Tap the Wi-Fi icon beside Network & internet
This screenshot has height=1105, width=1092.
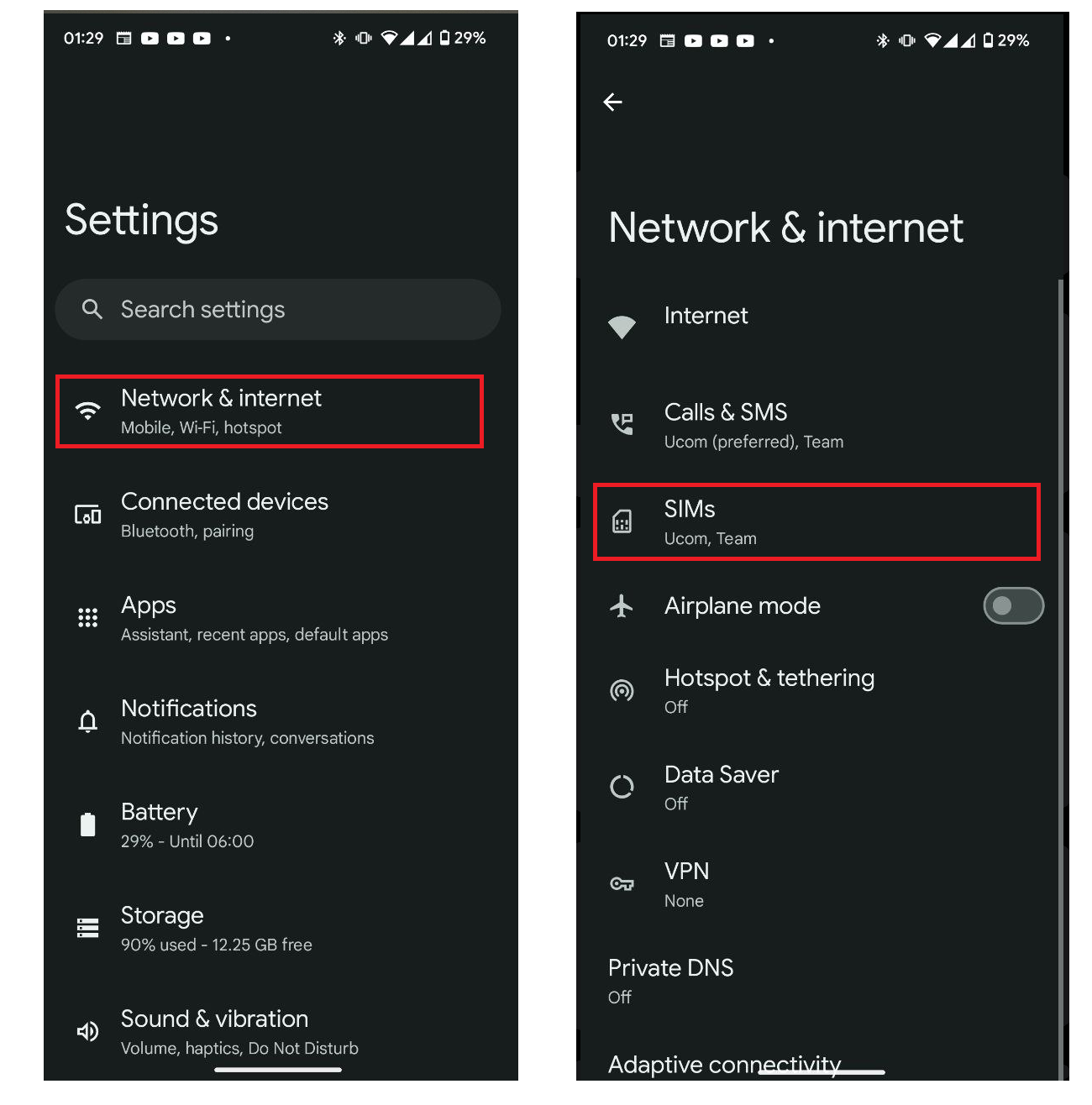[x=87, y=411]
